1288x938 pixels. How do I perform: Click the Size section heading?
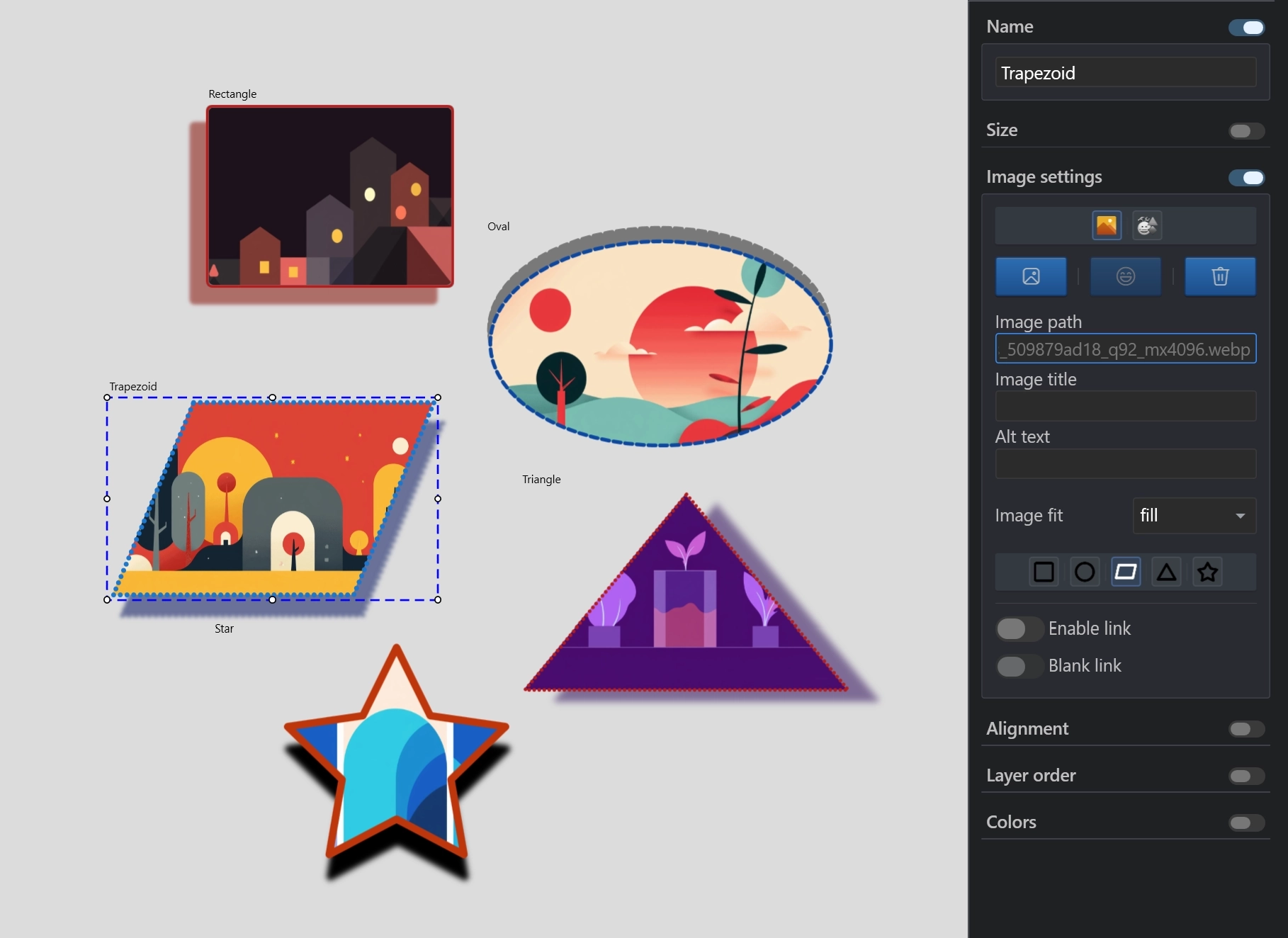coord(1002,130)
